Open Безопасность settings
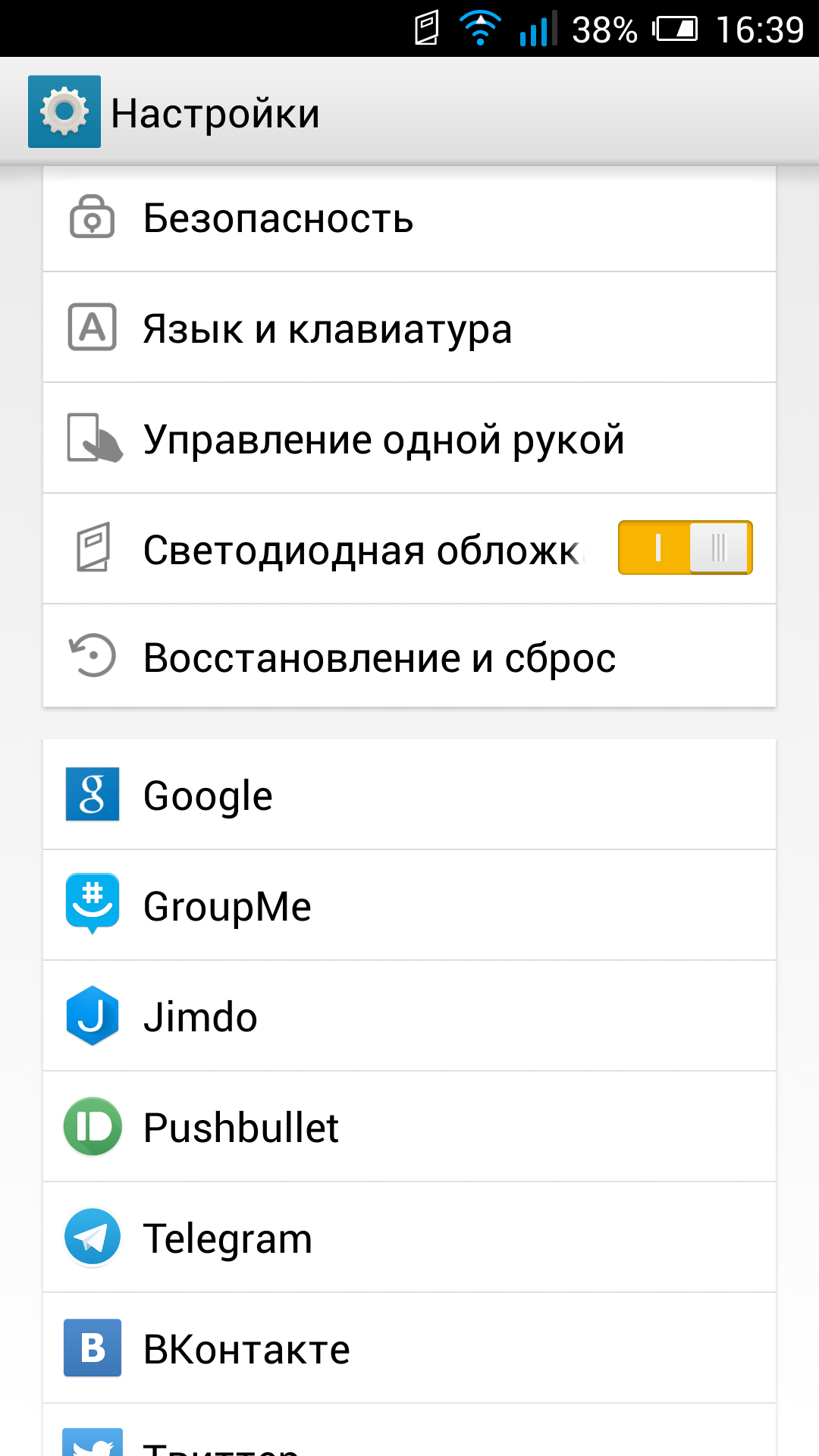 point(409,218)
